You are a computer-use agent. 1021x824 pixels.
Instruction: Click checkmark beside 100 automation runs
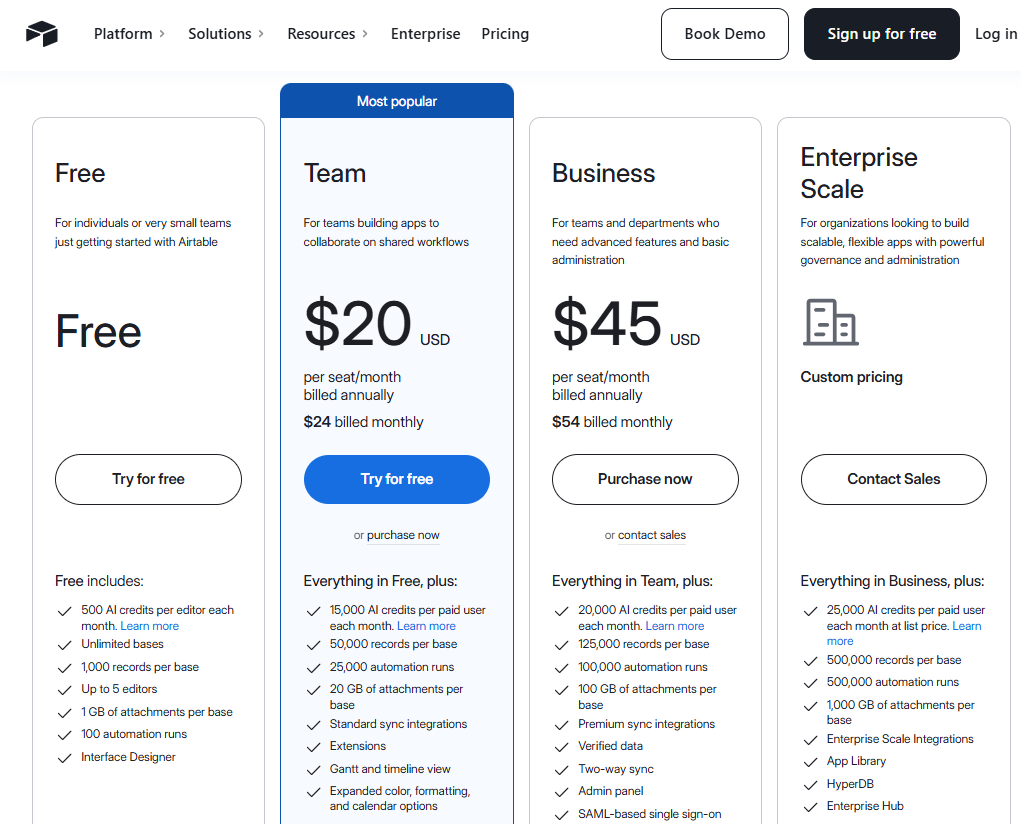click(64, 735)
